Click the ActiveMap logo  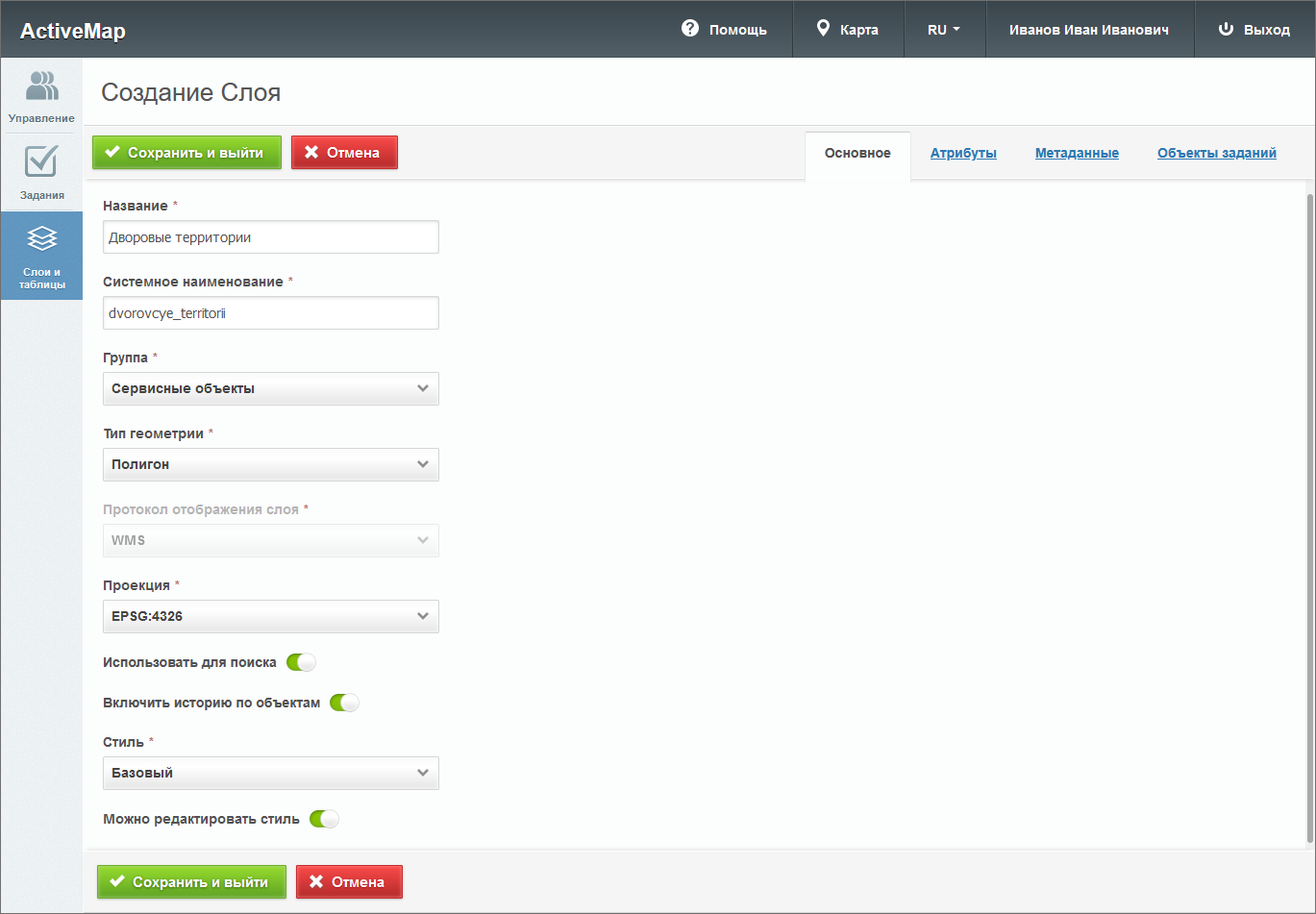click(x=73, y=31)
